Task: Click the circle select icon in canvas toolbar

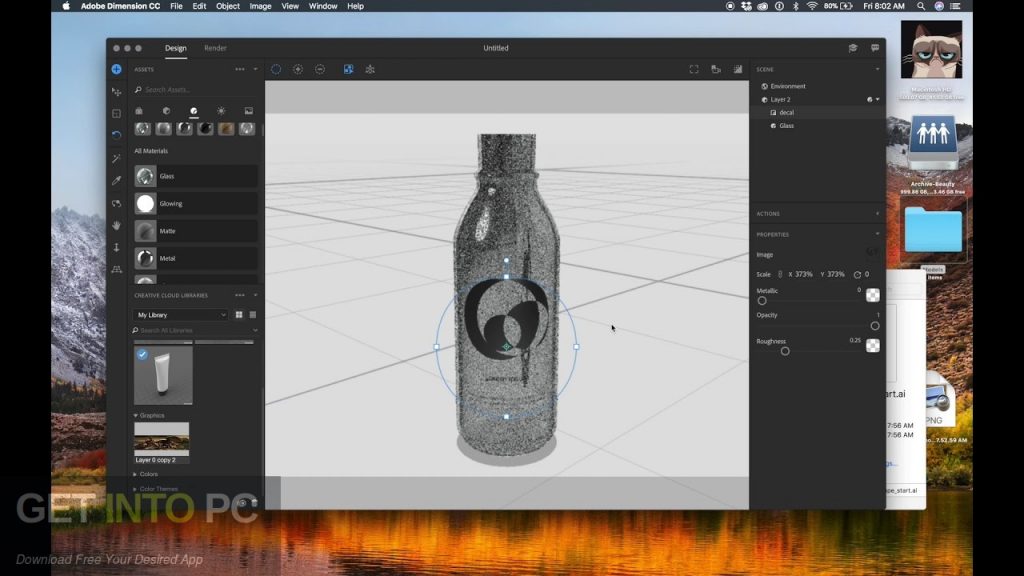Action: [276, 69]
